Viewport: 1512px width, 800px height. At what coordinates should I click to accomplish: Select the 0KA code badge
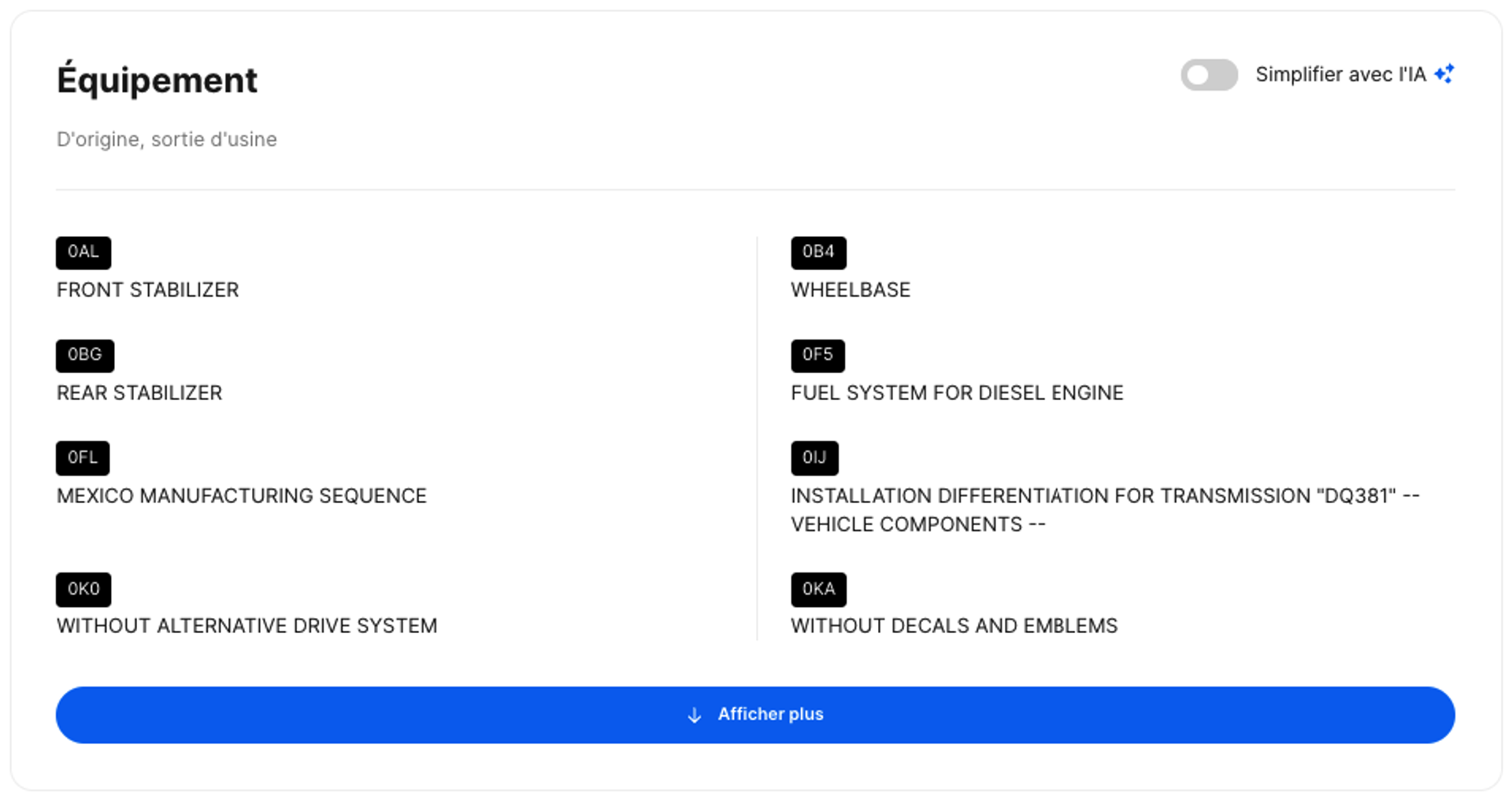pyautogui.click(x=818, y=590)
